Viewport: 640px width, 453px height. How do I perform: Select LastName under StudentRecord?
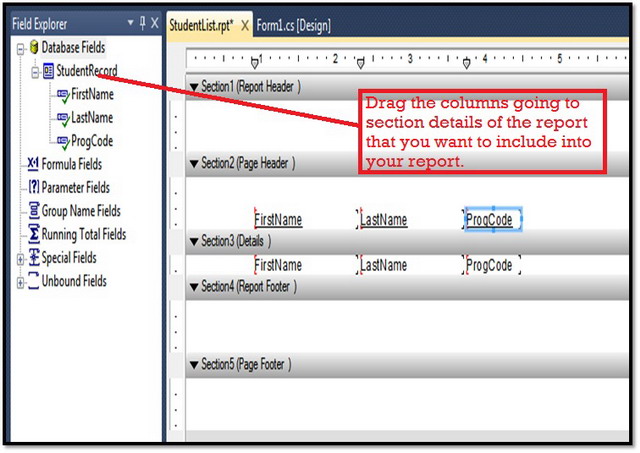[x=92, y=118]
